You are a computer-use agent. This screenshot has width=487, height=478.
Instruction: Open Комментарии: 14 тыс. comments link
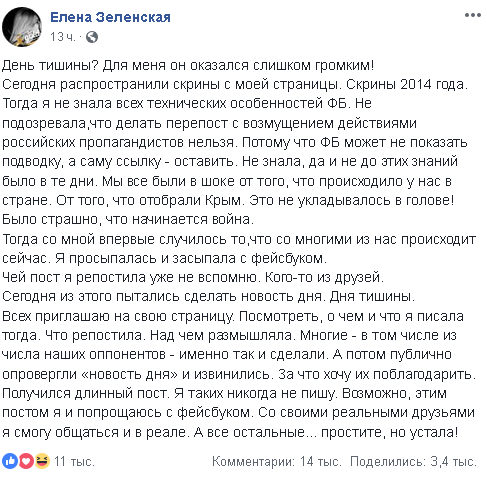pos(277,461)
